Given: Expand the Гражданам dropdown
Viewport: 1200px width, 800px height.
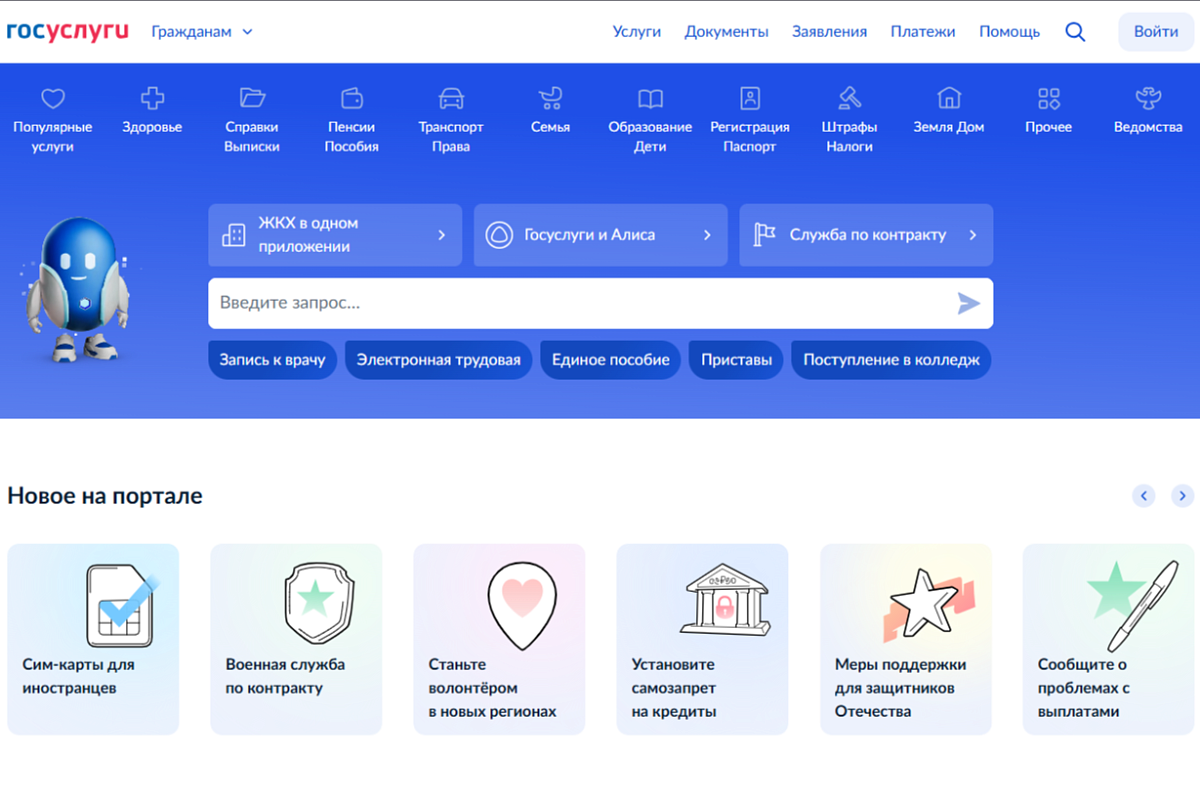Looking at the screenshot, I should (x=202, y=32).
